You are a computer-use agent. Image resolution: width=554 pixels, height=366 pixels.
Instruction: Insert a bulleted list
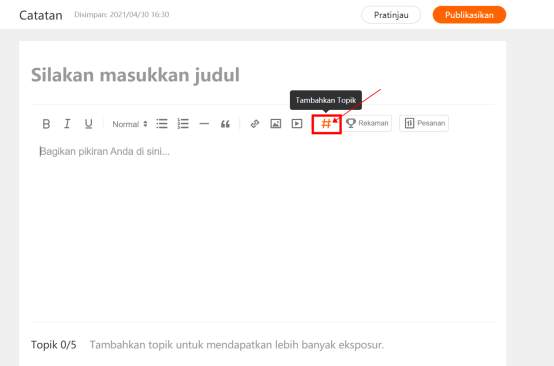click(162, 124)
